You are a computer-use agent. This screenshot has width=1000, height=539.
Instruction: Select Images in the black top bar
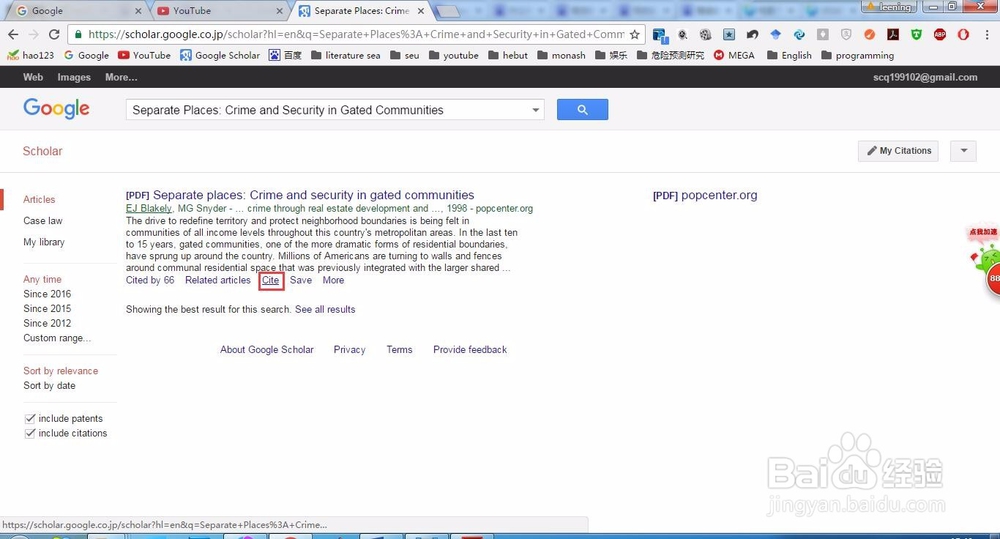(74, 77)
